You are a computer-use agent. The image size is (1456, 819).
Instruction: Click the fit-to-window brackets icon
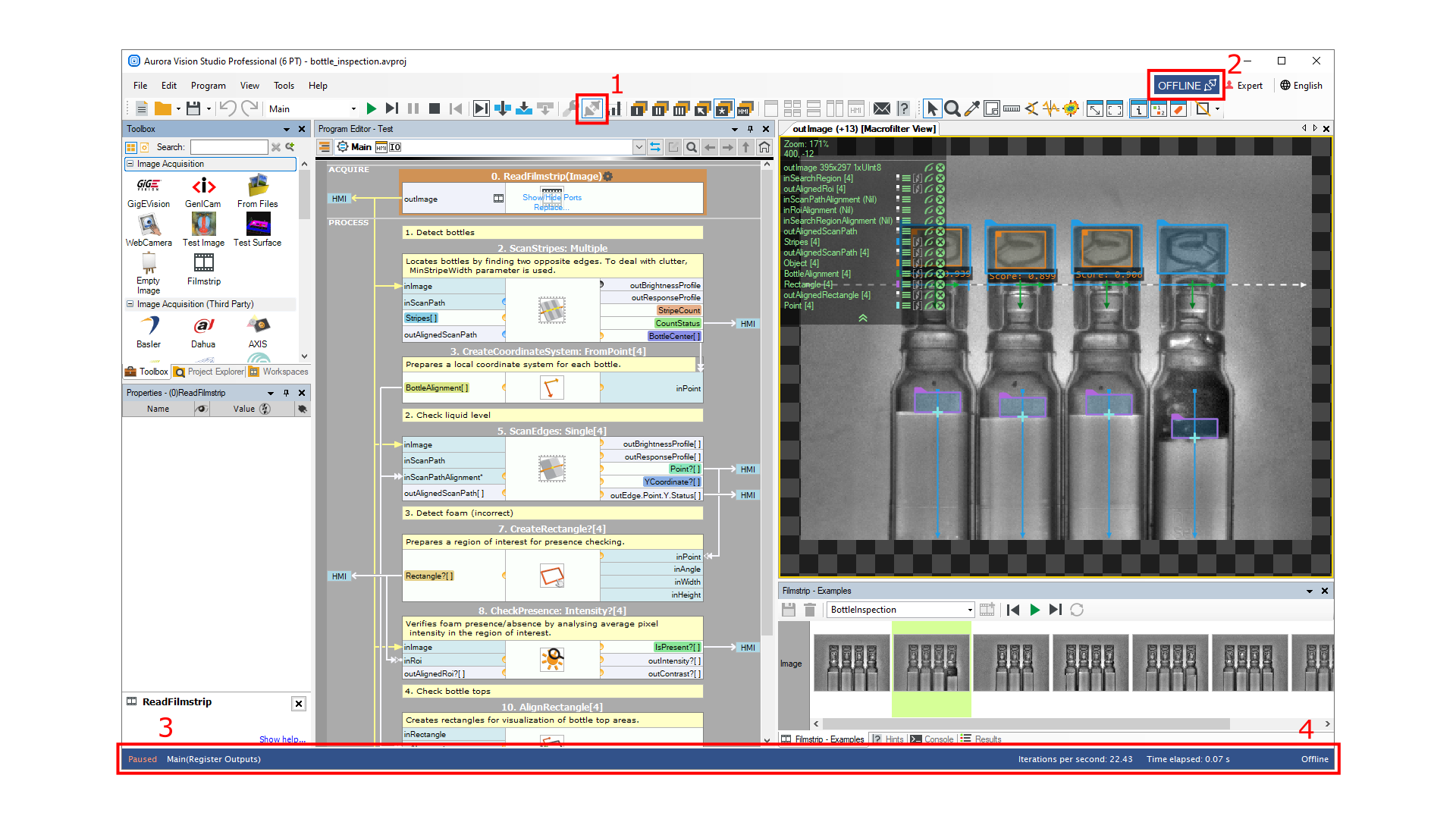1115,108
